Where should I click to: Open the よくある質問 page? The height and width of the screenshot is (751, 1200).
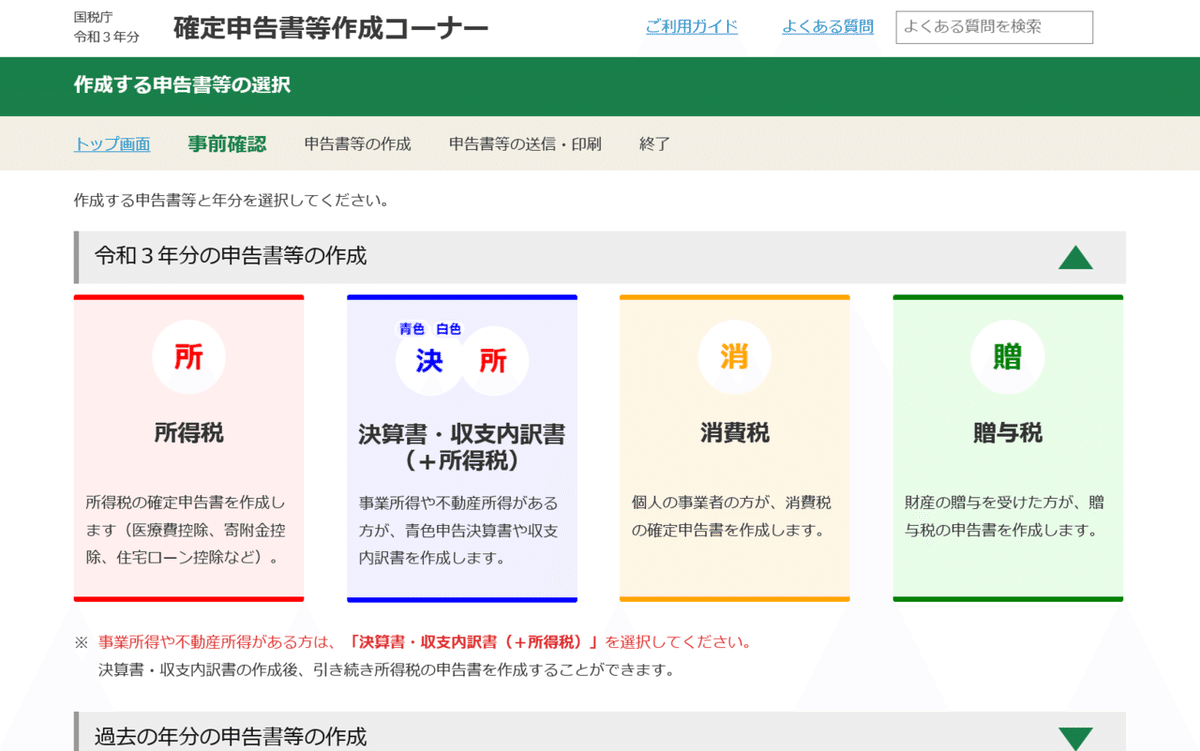click(827, 26)
